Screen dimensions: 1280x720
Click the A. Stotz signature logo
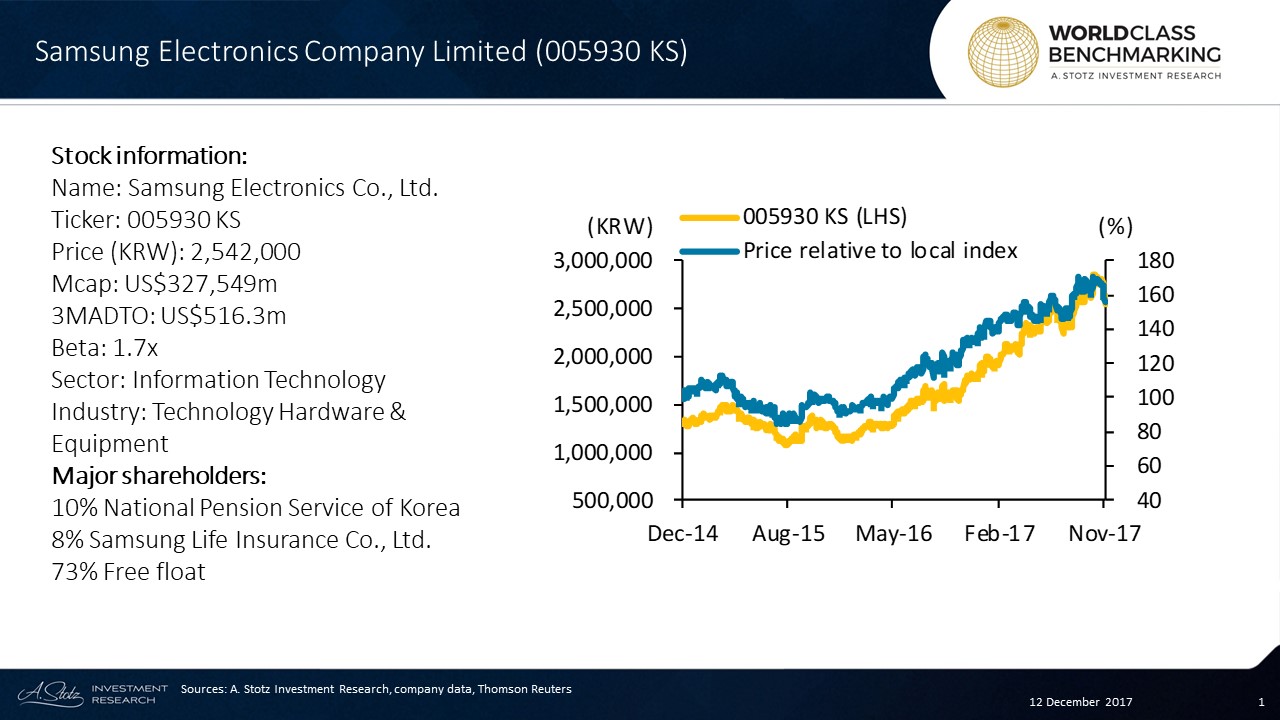50,693
